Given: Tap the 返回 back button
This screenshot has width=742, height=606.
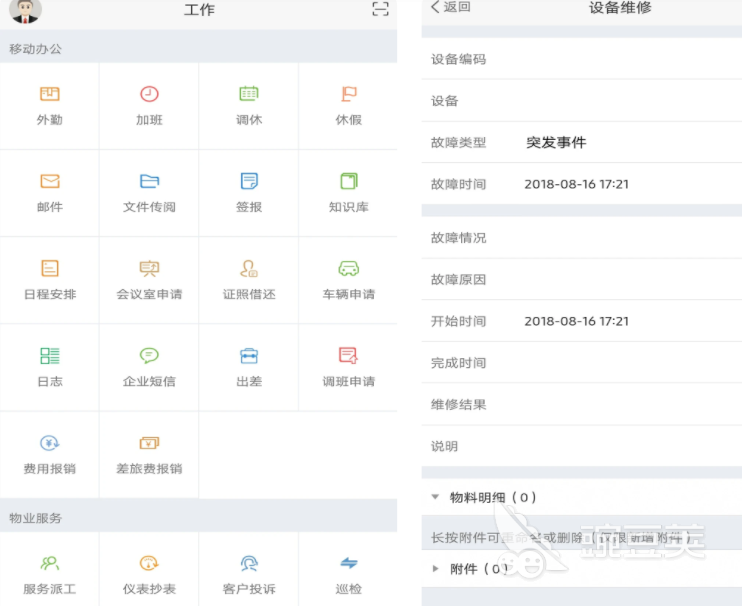Looking at the screenshot, I should [450, 7].
